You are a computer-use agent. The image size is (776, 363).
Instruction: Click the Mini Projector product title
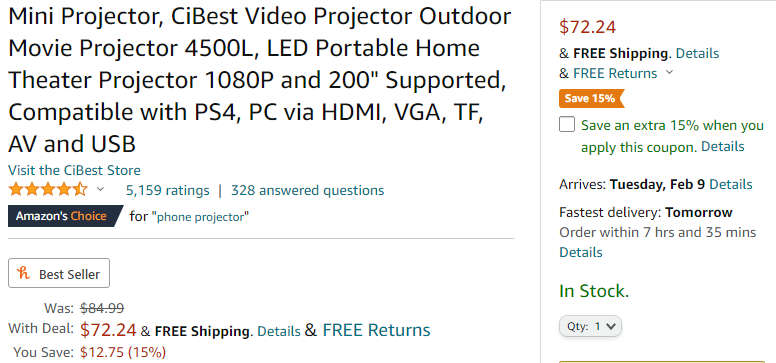click(260, 80)
